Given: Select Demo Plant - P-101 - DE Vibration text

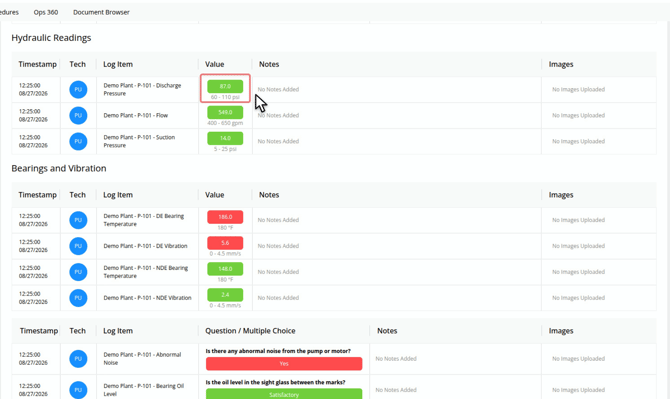Looking at the screenshot, I should click(145, 246).
